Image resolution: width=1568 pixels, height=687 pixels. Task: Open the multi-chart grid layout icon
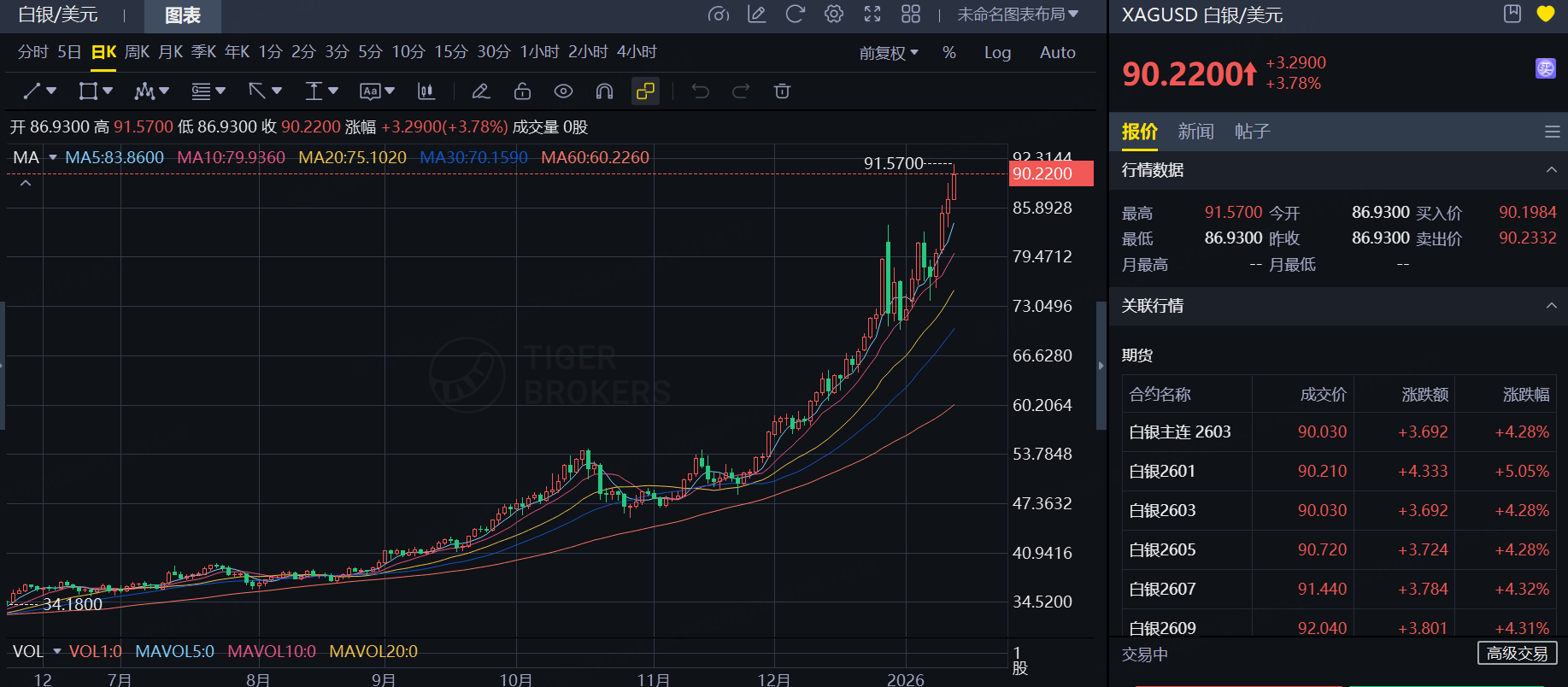tap(911, 15)
